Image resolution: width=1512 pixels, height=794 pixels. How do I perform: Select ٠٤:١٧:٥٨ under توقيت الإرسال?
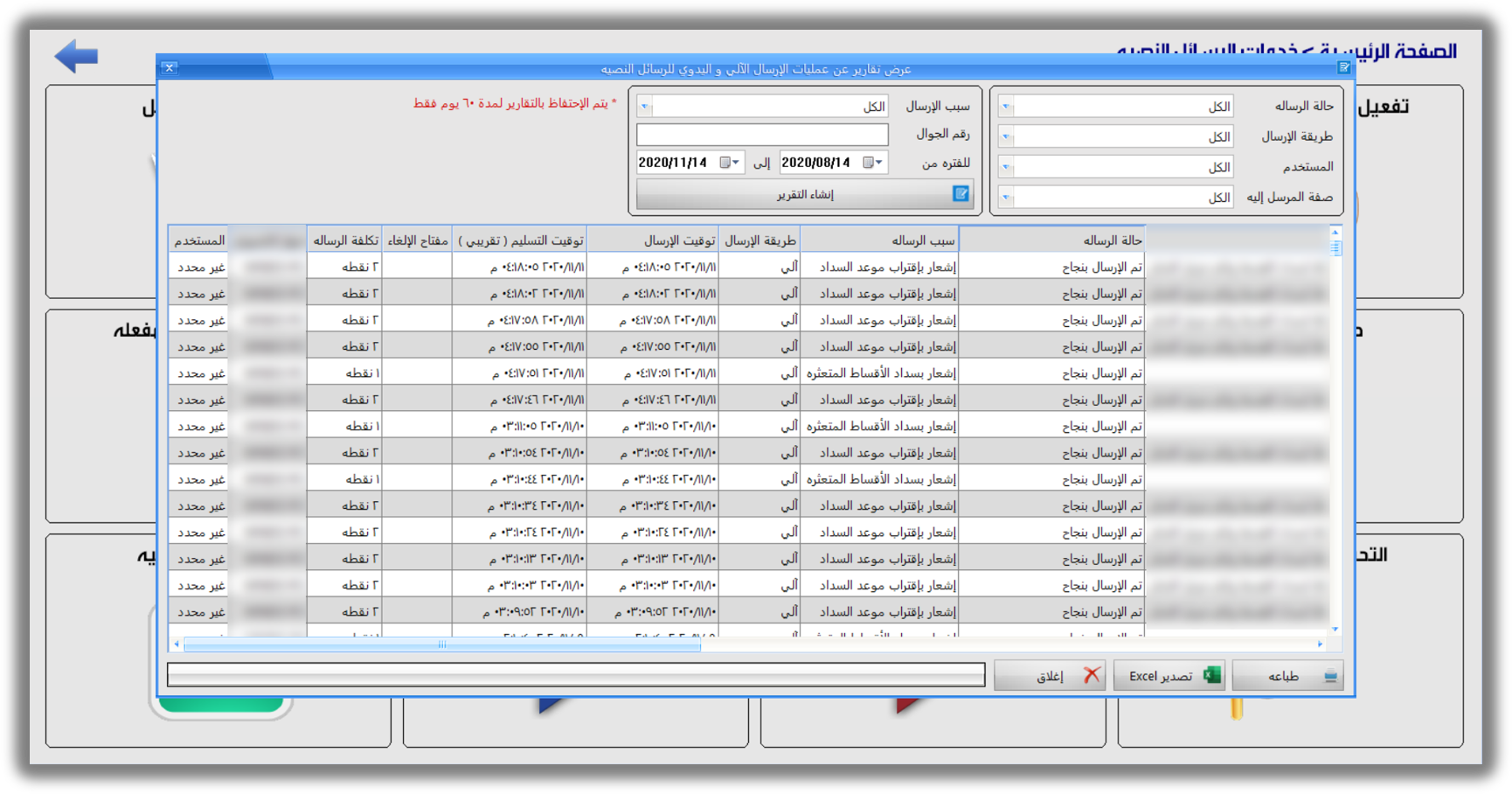653,320
